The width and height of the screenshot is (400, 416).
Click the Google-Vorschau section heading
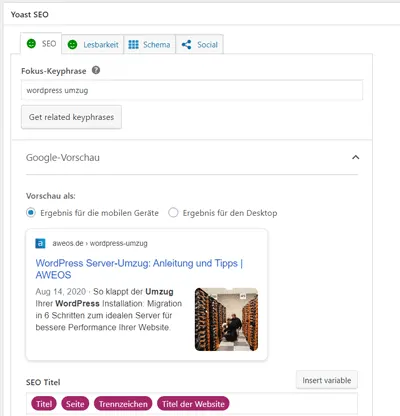(63, 158)
